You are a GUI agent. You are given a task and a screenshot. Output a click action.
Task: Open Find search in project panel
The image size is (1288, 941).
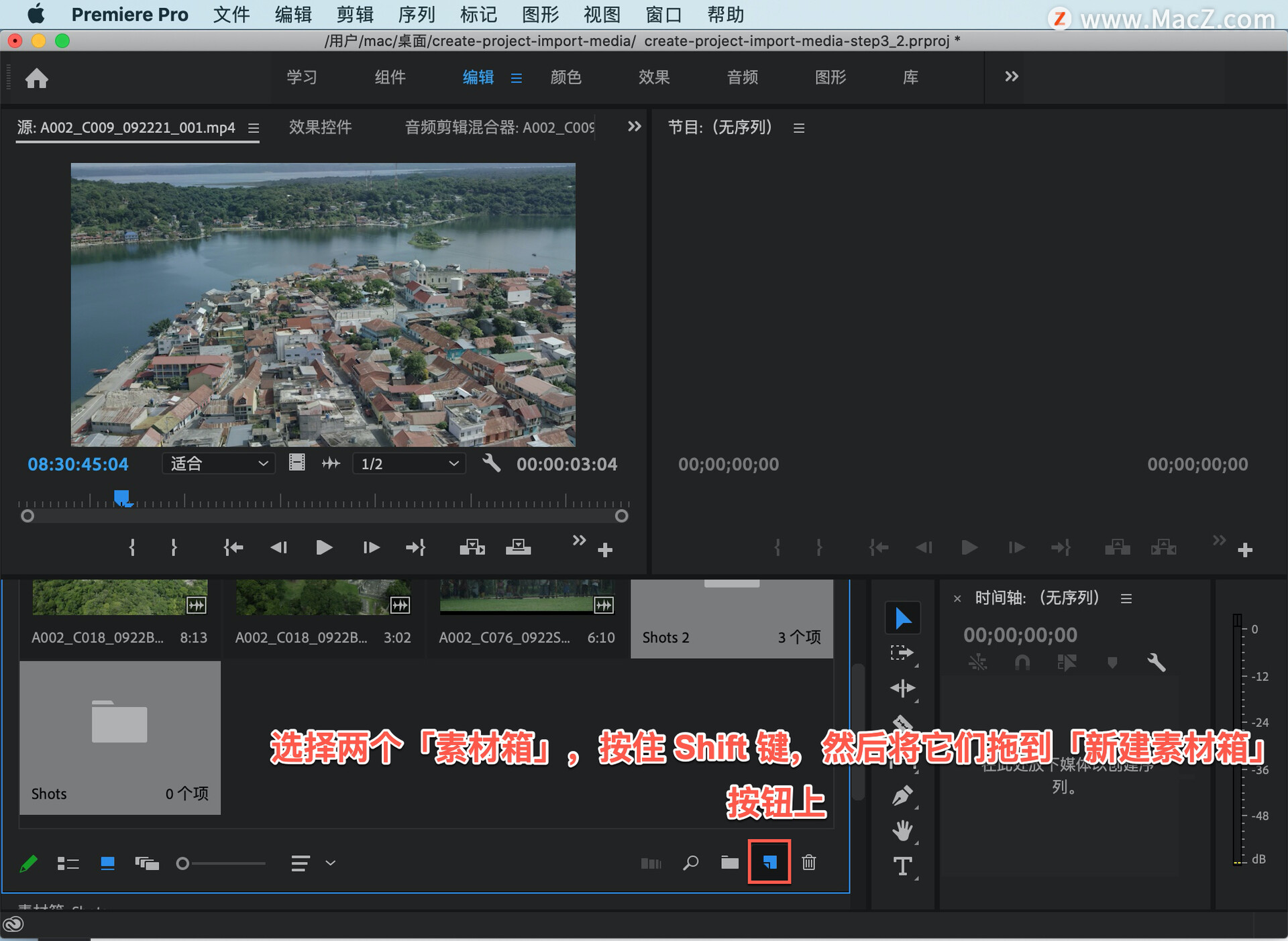click(x=690, y=863)
